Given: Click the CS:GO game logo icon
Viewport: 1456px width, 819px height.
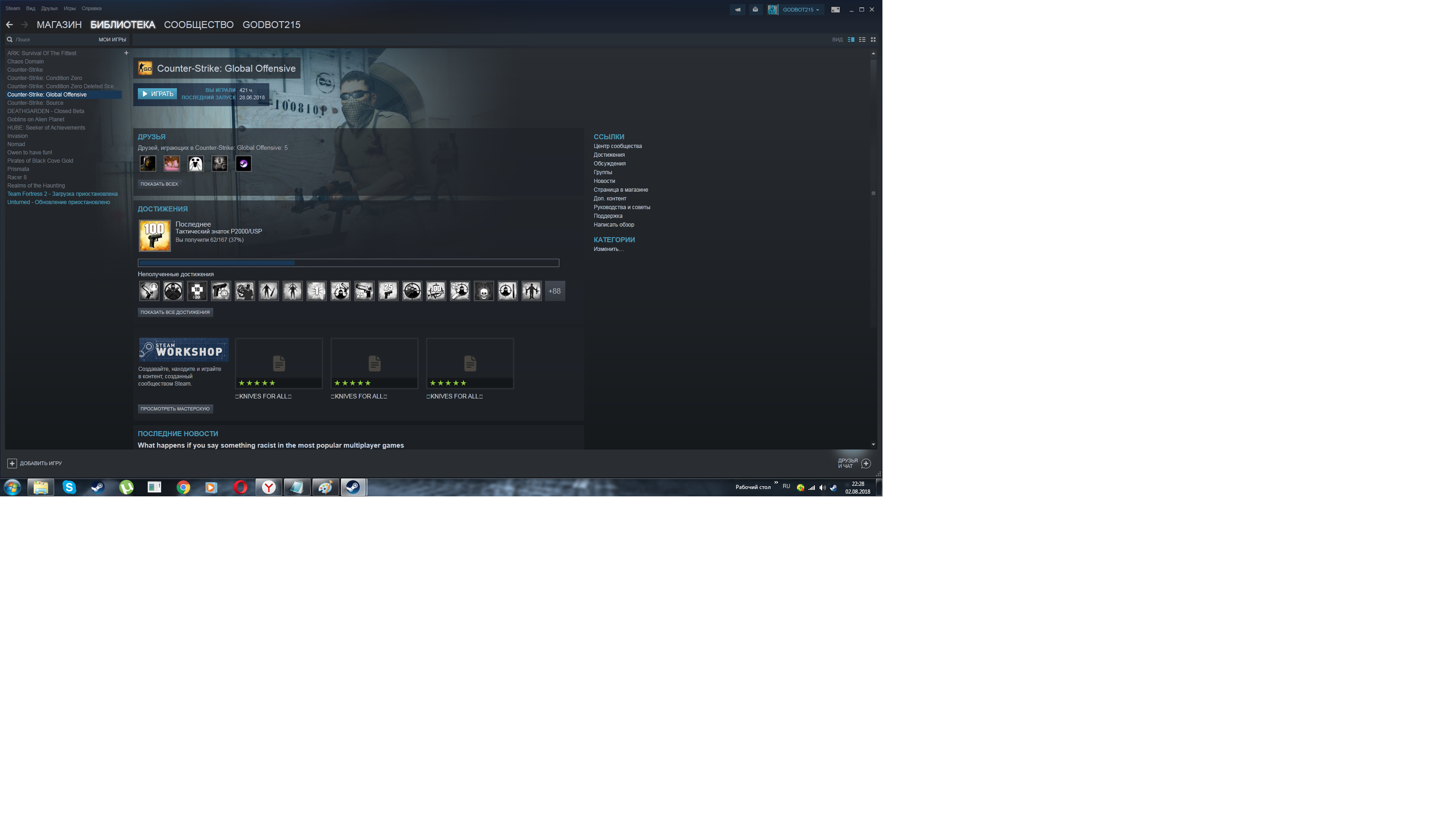Looking at the screenshot, I should click(145, 68).
